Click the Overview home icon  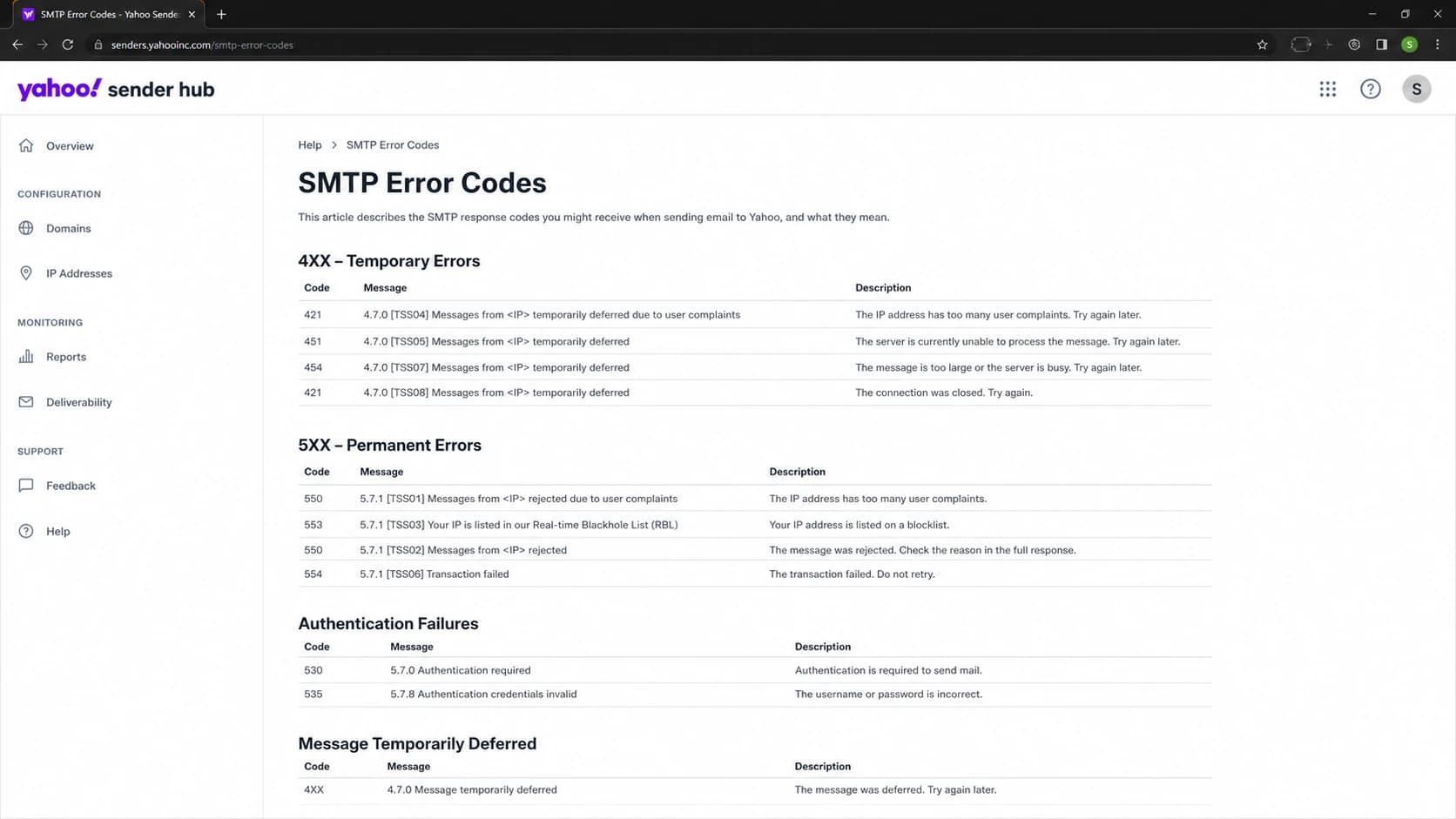[26, 145]
